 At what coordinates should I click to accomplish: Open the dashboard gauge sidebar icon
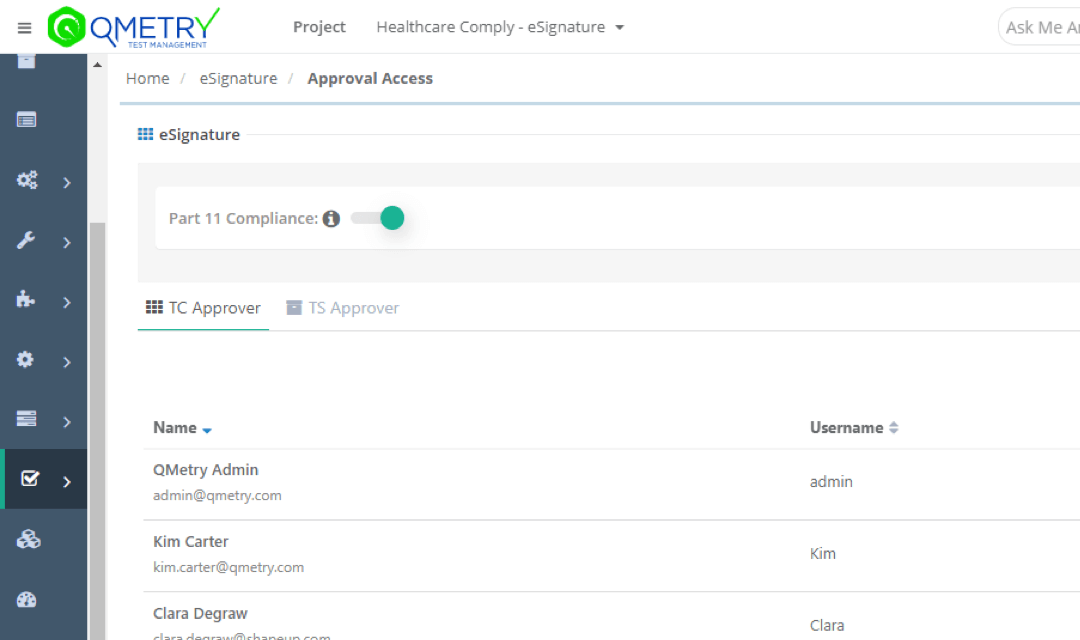coord(26,599)
